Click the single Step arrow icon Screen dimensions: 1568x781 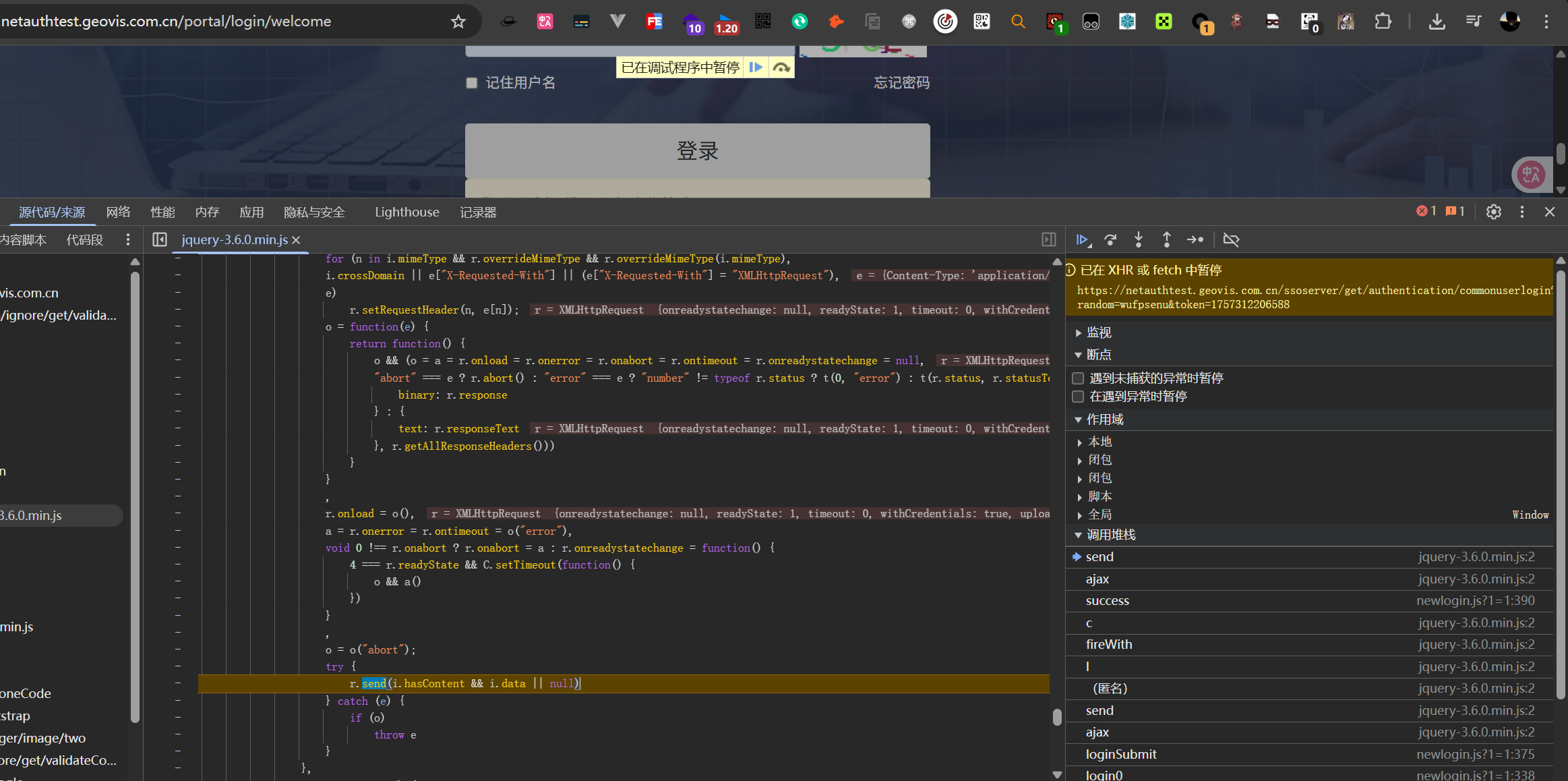(x=1195, y=239)
